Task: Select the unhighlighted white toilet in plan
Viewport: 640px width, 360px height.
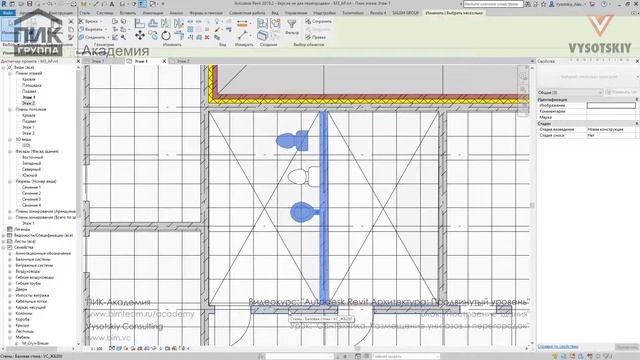Action: [x=303, y=177]
